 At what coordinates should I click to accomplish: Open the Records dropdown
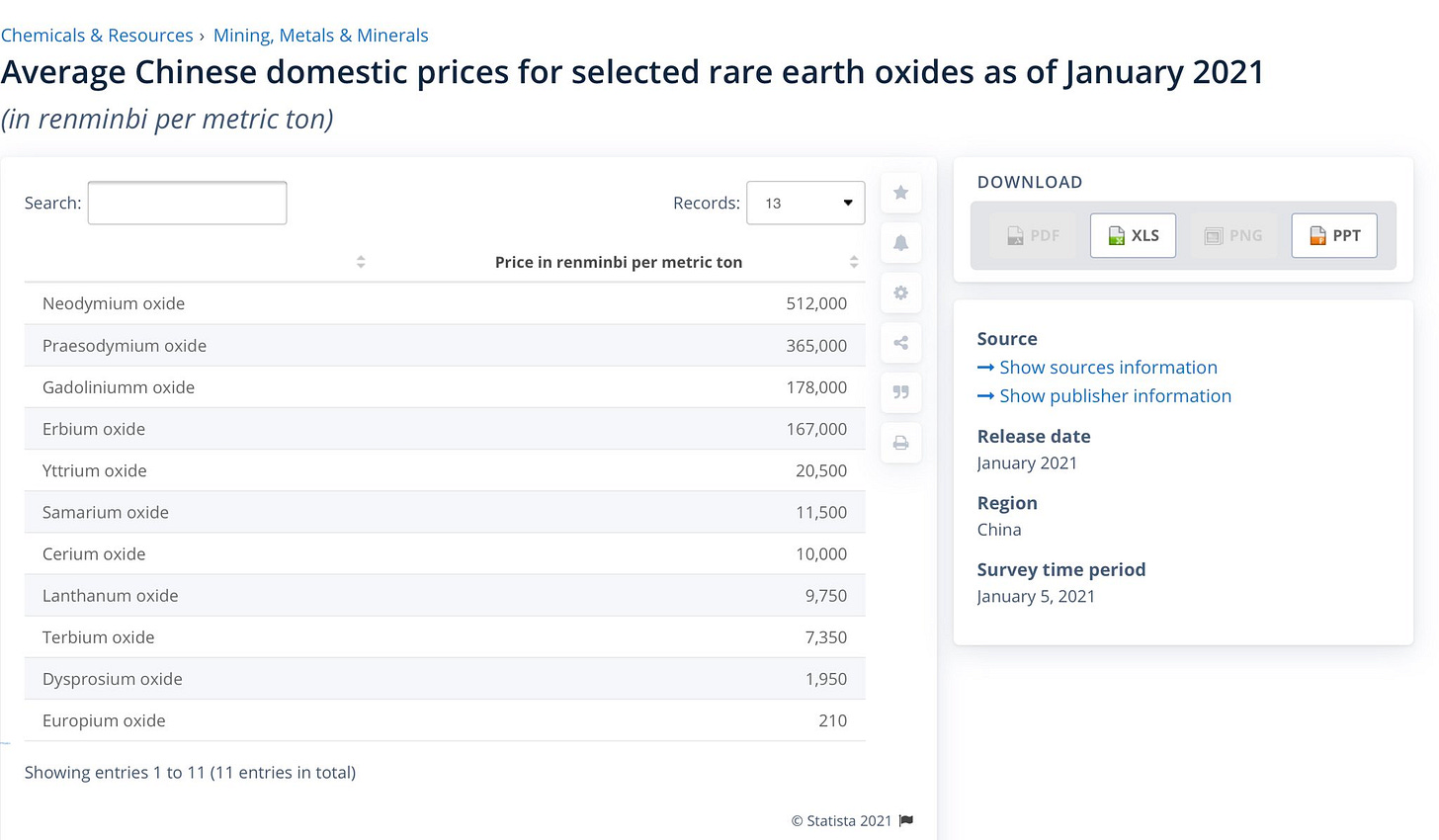coord(805,203)
